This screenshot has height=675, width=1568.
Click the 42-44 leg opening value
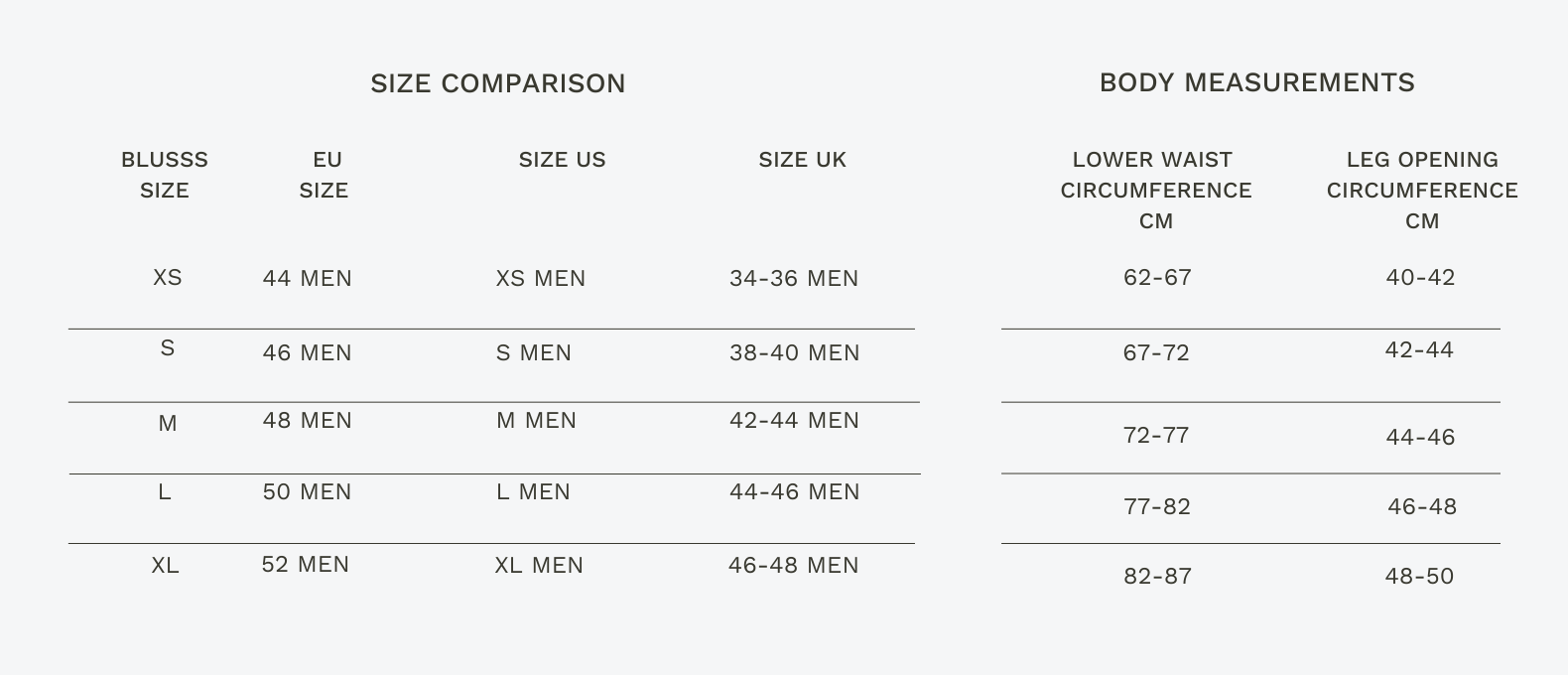click(x=1419, y=349)
